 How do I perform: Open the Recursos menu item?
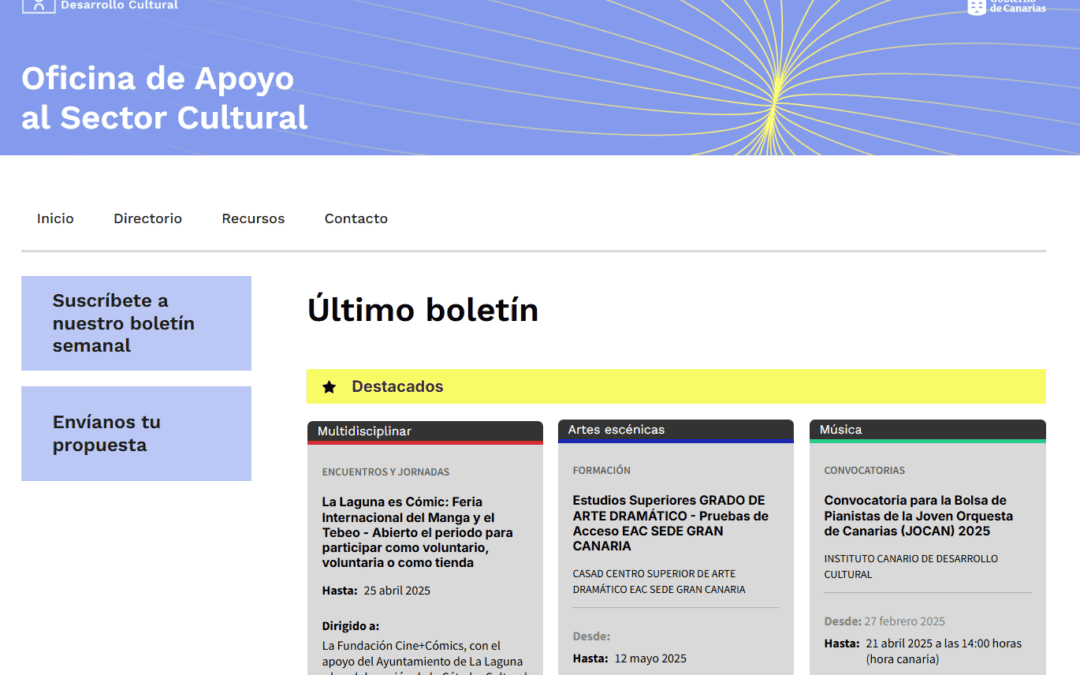pyautogui.click(x=253, y=218)
